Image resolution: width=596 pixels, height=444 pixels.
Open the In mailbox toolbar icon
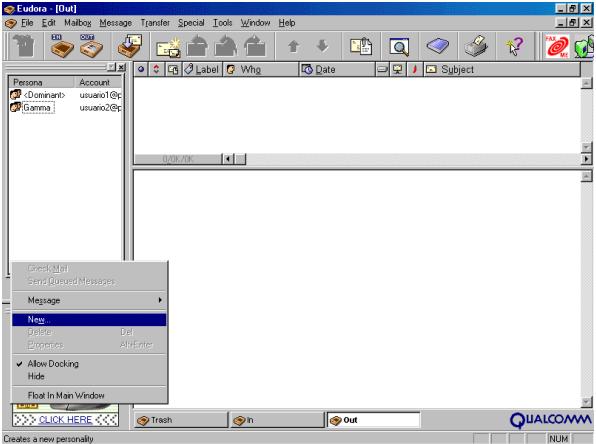(x=61, y=46)
